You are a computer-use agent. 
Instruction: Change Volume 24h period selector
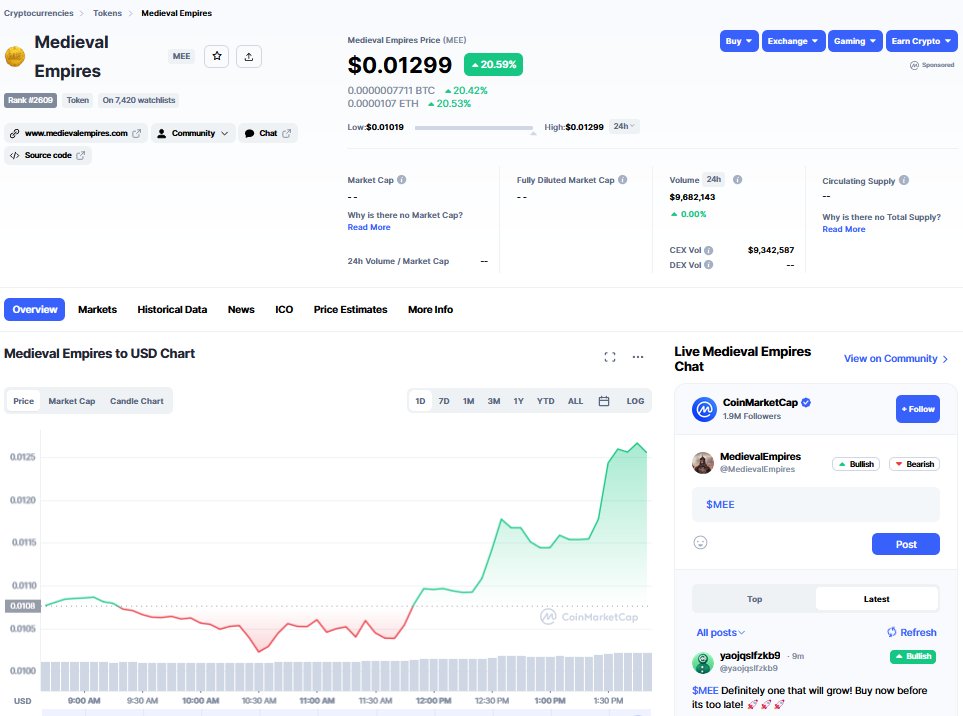(x=714, y=179)
